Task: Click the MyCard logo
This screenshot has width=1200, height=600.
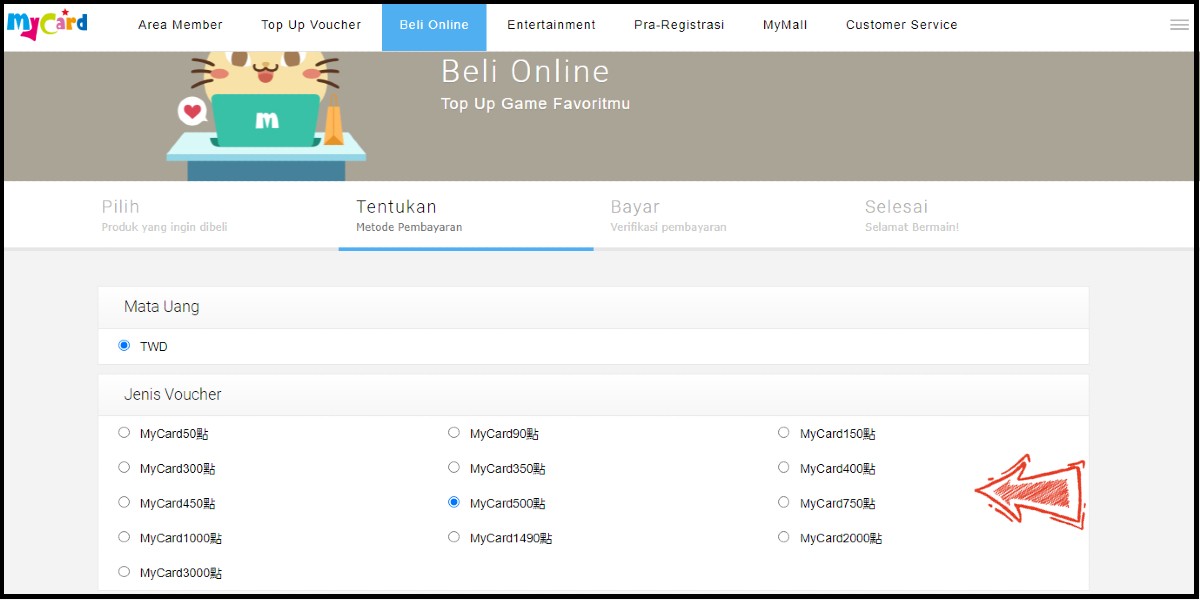Action: 47,24
